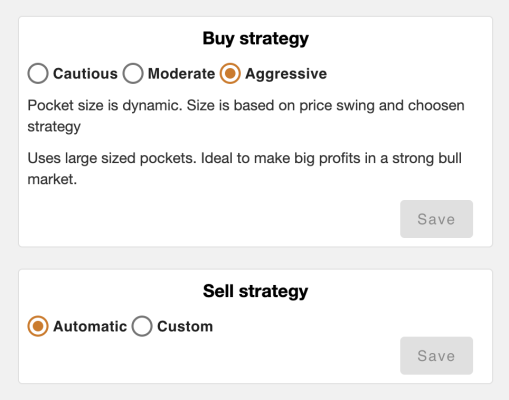Viewport: 509px width, 400px height.
Task: Click the Save button under Sell strategy
Action: point(436,356)
